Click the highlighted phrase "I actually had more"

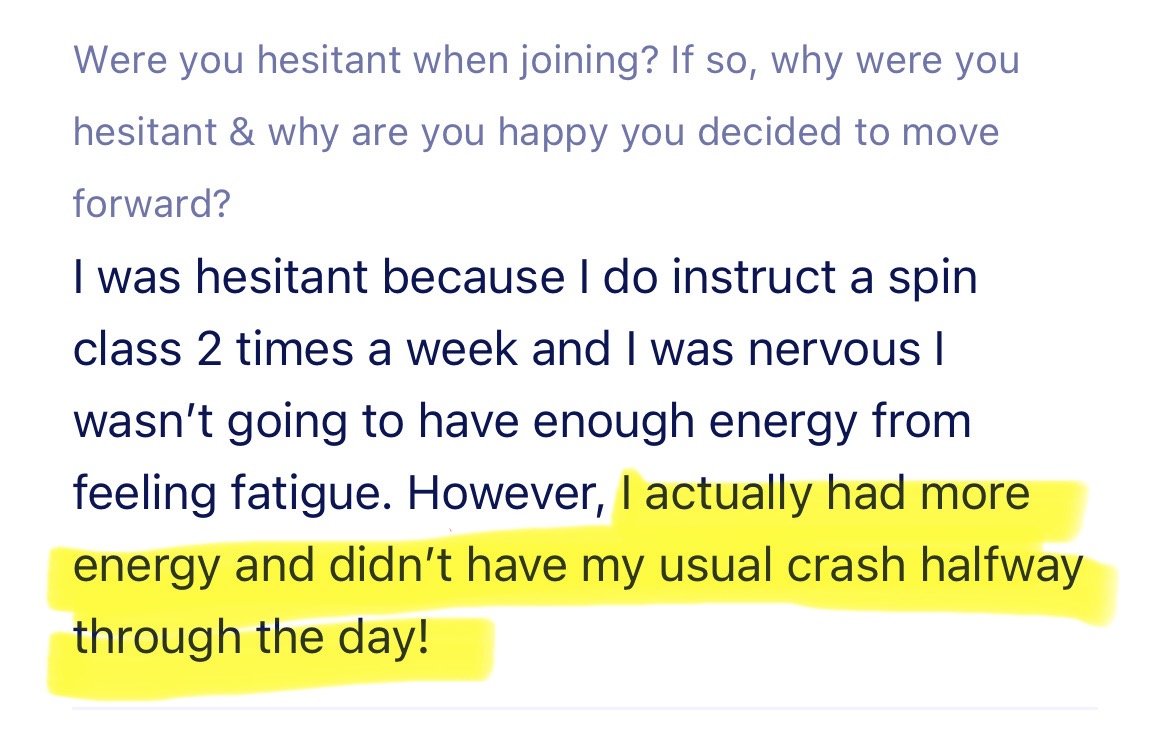pyautogui.click(x=825, y=494)
